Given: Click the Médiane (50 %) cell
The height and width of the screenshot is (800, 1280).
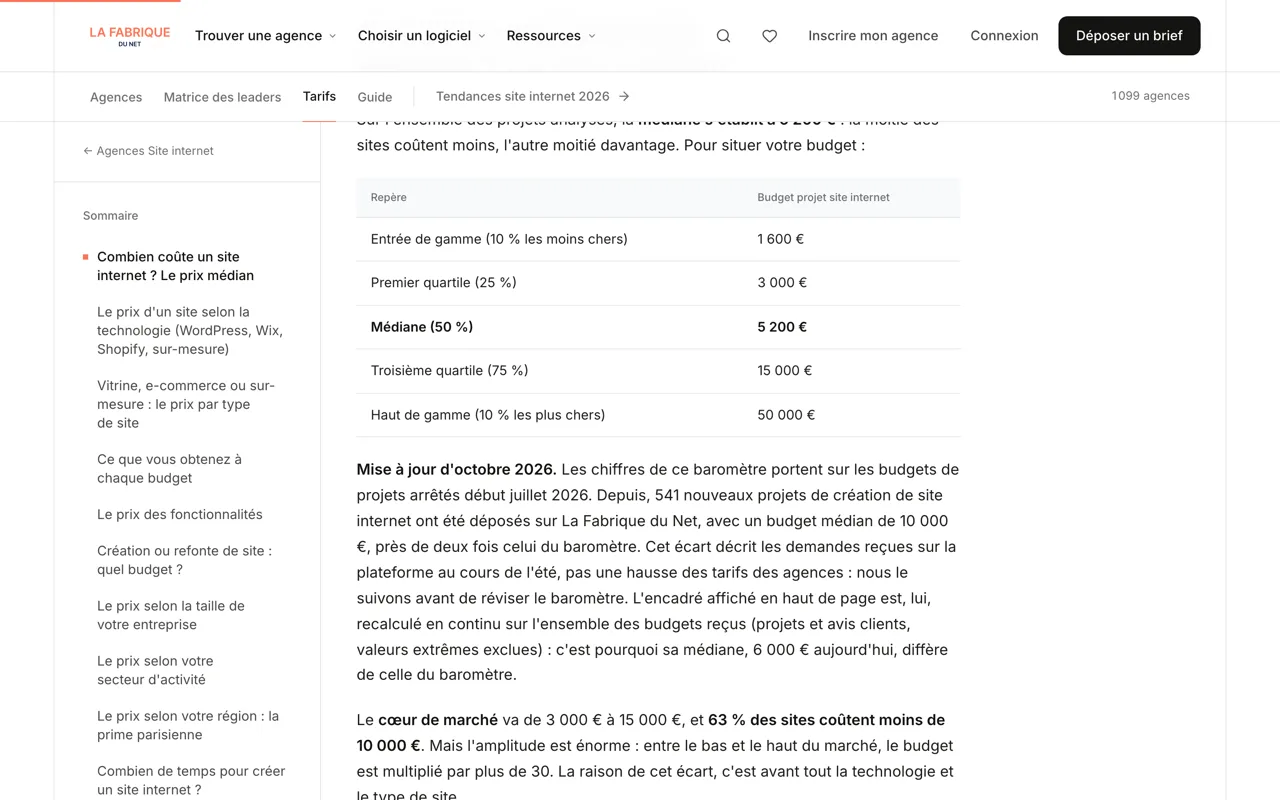Looking at the screenshot, I should click(422, 327).
